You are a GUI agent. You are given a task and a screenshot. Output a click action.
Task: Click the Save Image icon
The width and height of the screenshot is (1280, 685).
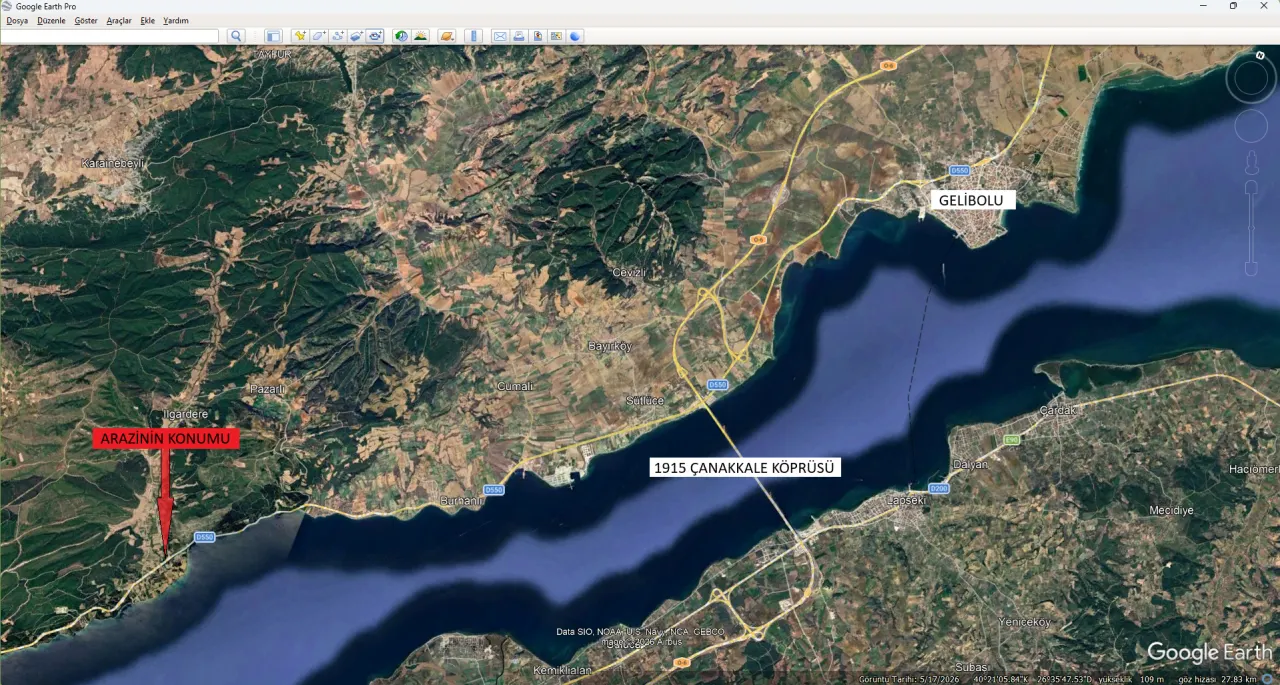tap(538, 36)
